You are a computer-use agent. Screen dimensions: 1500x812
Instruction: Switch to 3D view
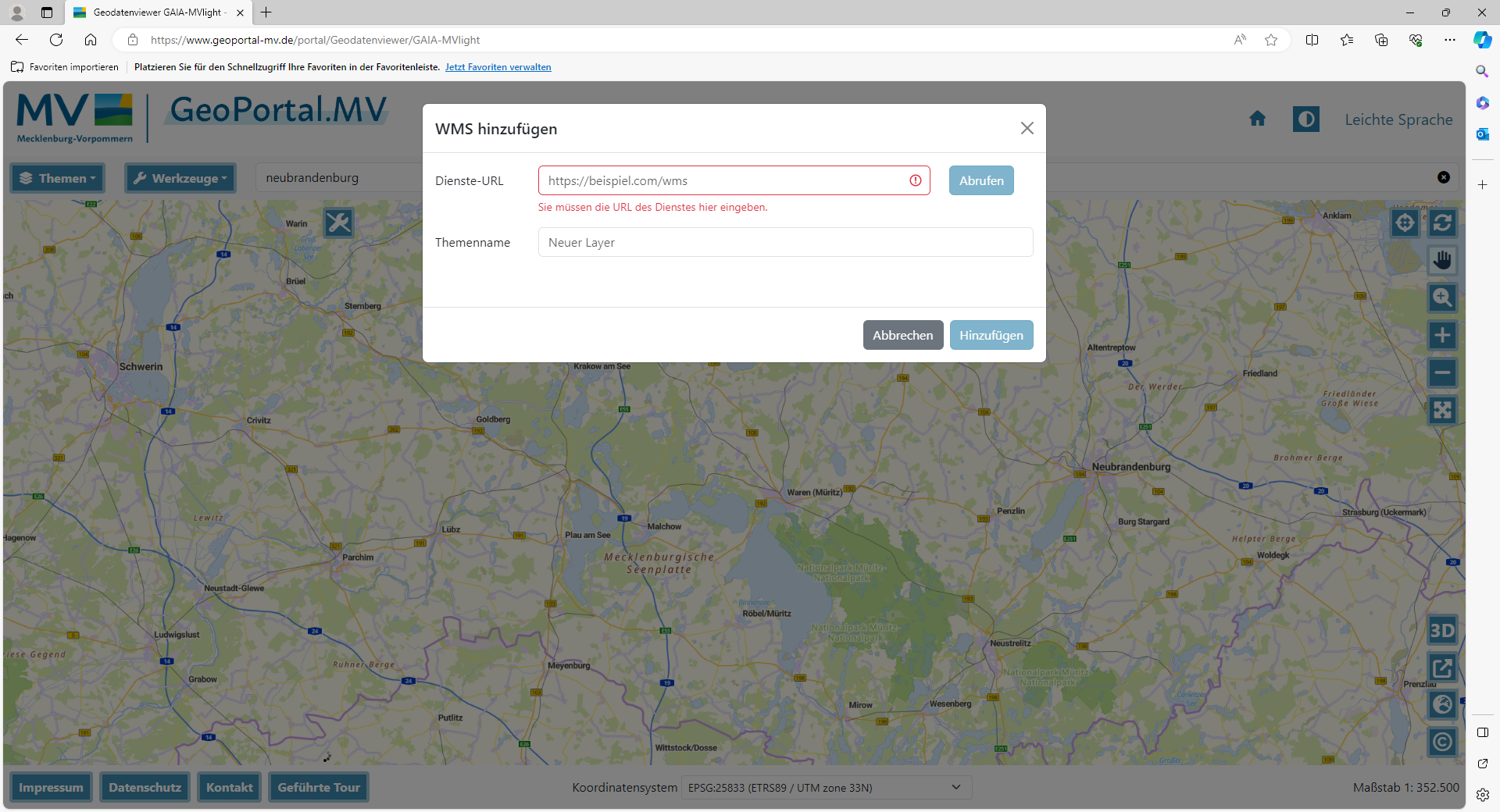[1442, 630]
